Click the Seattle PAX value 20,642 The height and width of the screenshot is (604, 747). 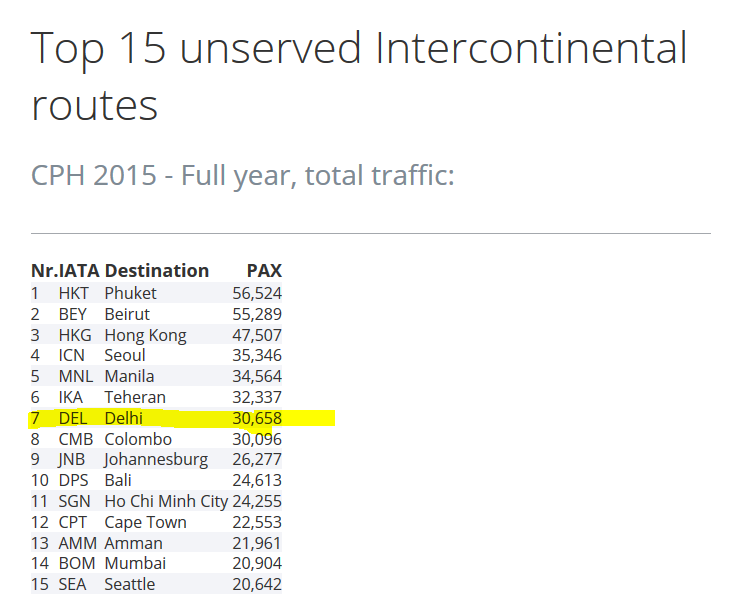(257, 584)
